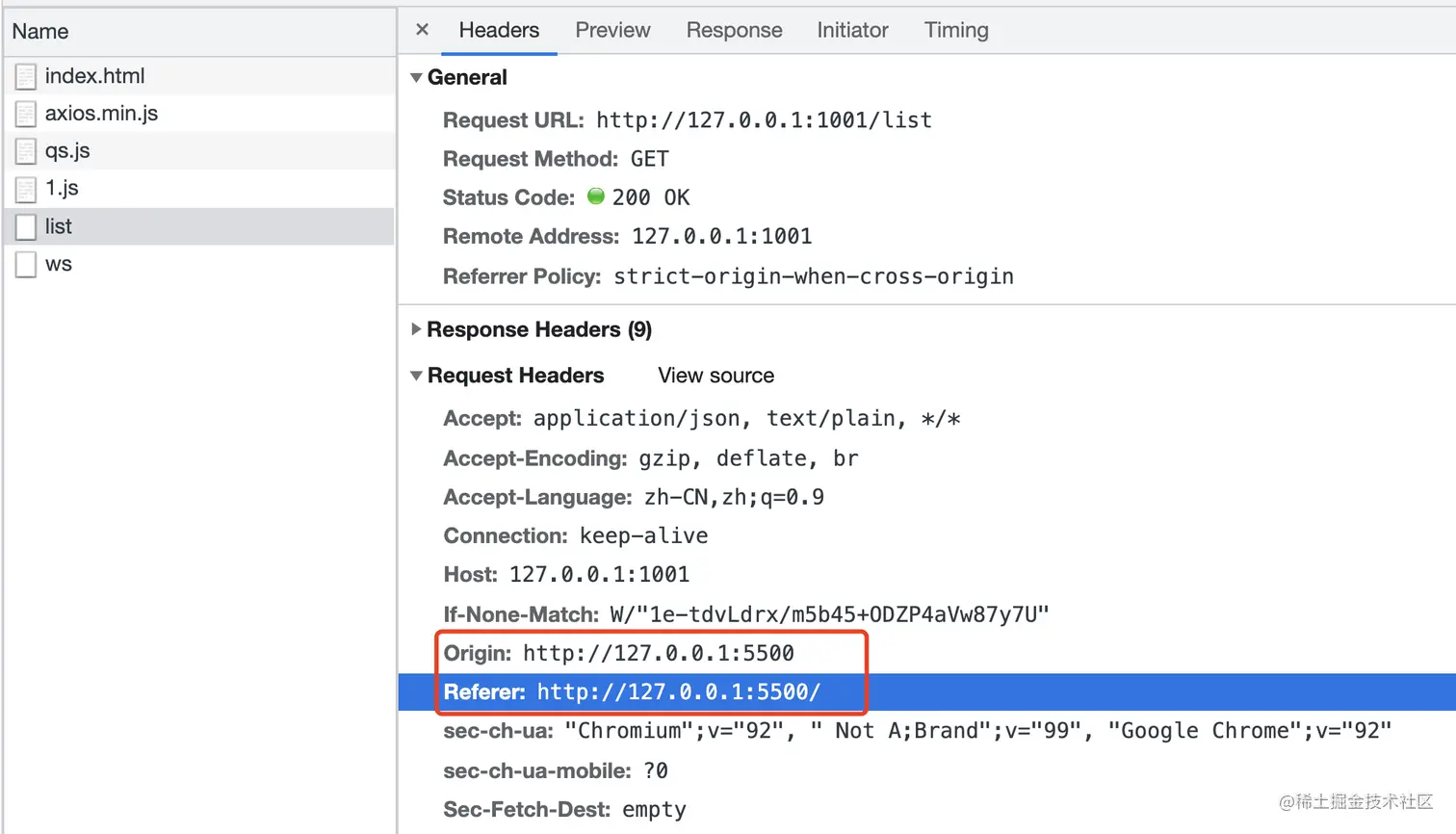Viewport: 1456px width, 834px height.
Task: Switch to the Headers tab
Action: click(499, 30)
